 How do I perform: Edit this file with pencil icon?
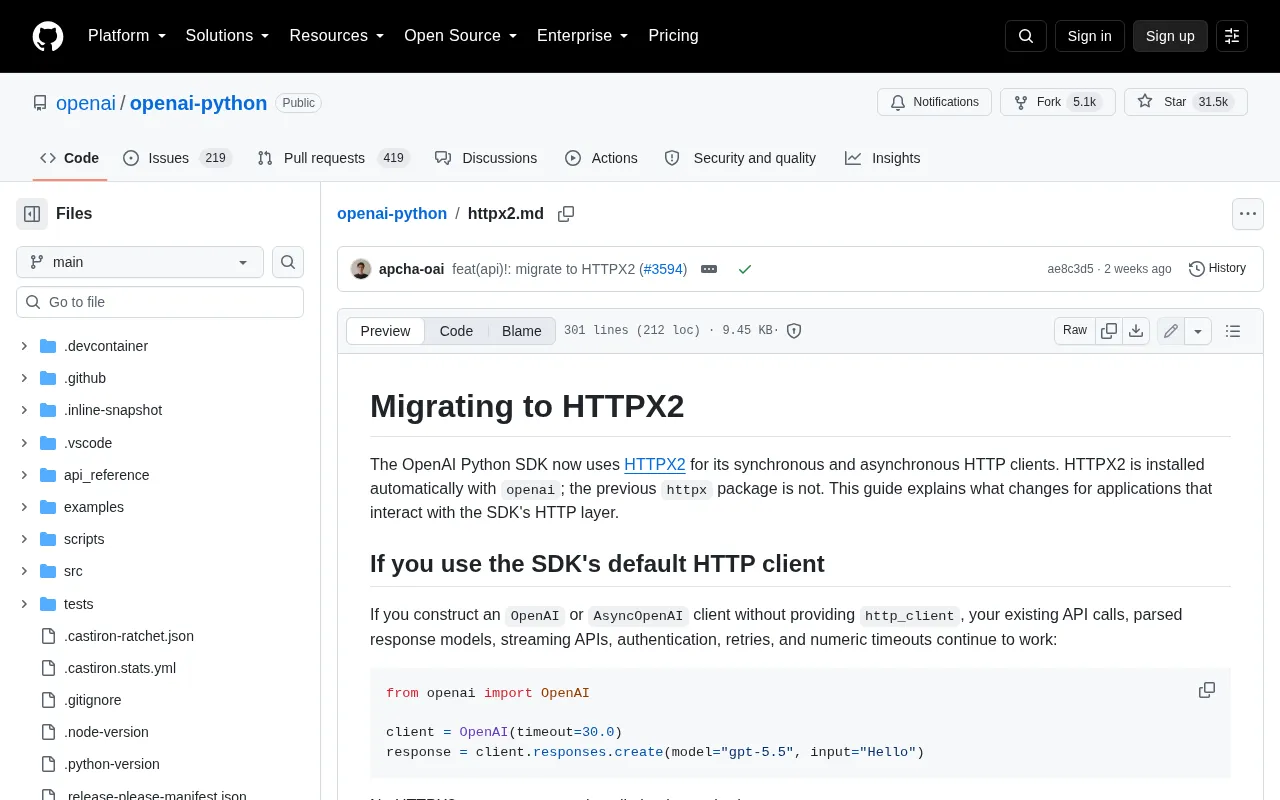(1171, 331)
